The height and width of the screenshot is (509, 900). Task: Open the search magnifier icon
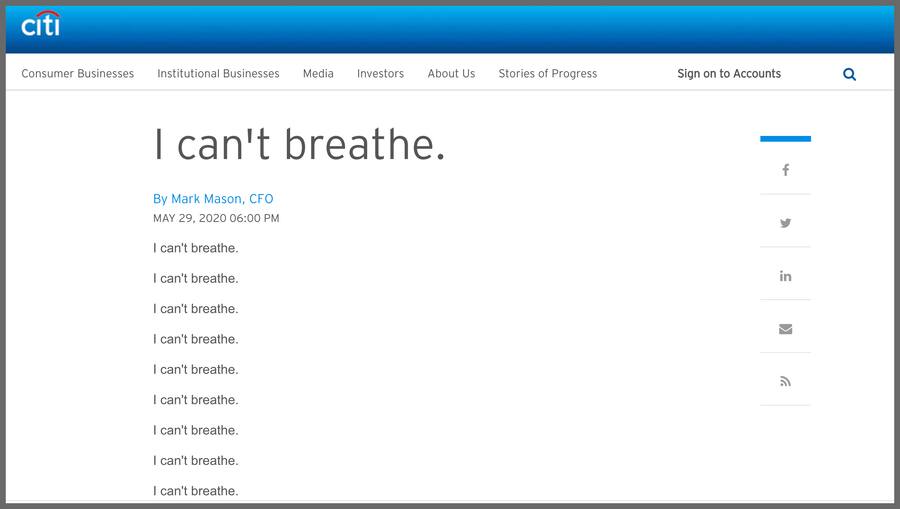point(849,74)
